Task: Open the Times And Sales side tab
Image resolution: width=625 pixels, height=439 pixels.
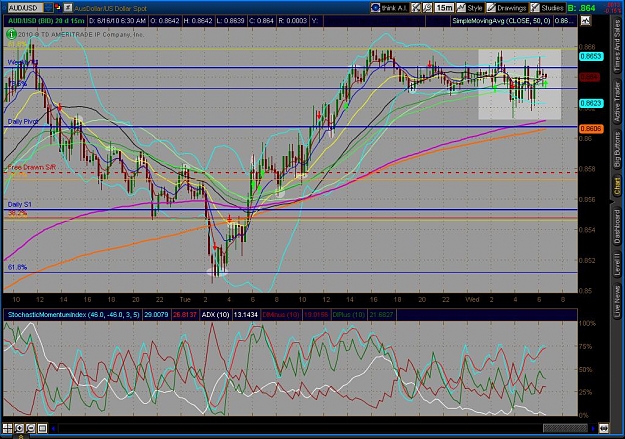Action: (617, 45)
